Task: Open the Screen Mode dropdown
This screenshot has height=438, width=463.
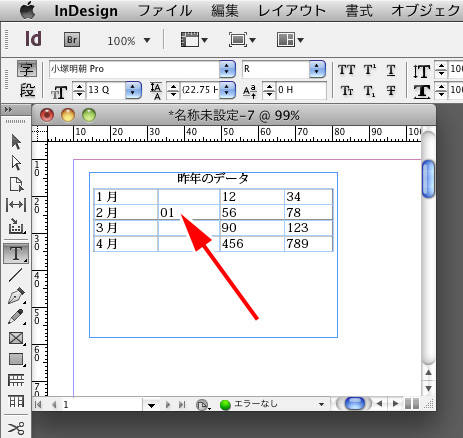Action: click(242, 40)
